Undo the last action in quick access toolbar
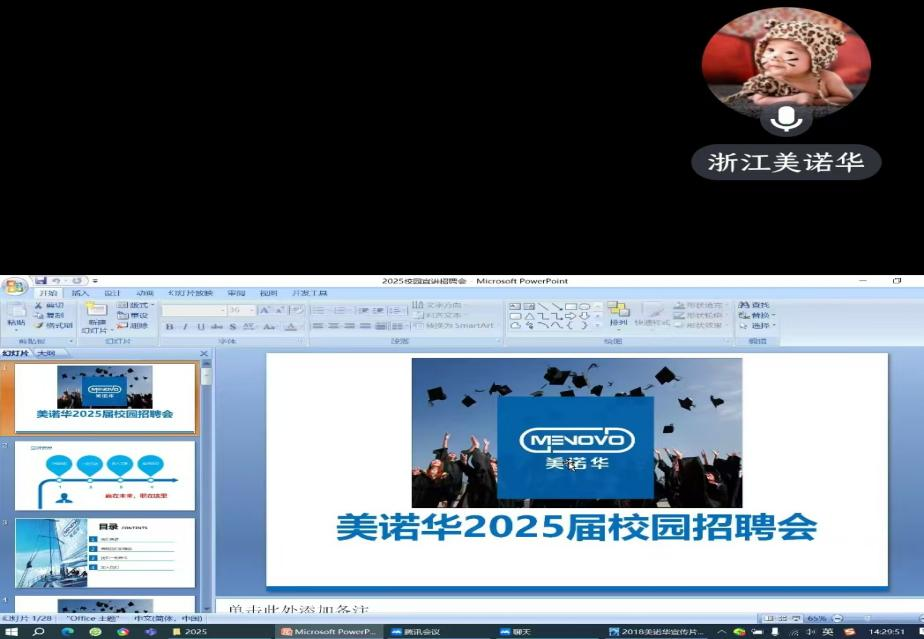This screenshot has width=924, height=639. pos(56,281)
